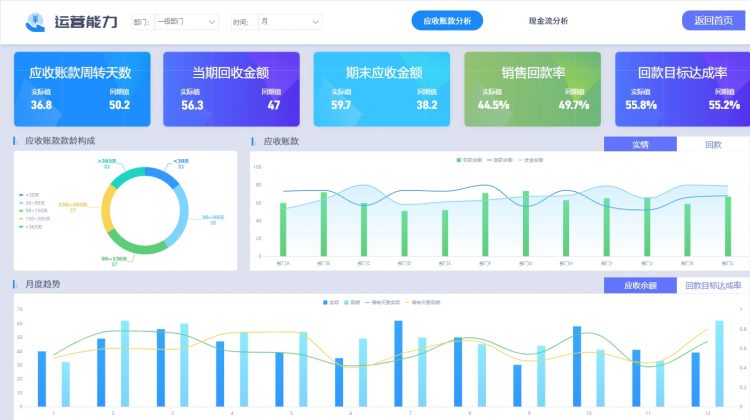The height and width of the screenshot is (420, 750).
Task: Switch to 回款 tab in 应收账款
Action: [713, 144]
